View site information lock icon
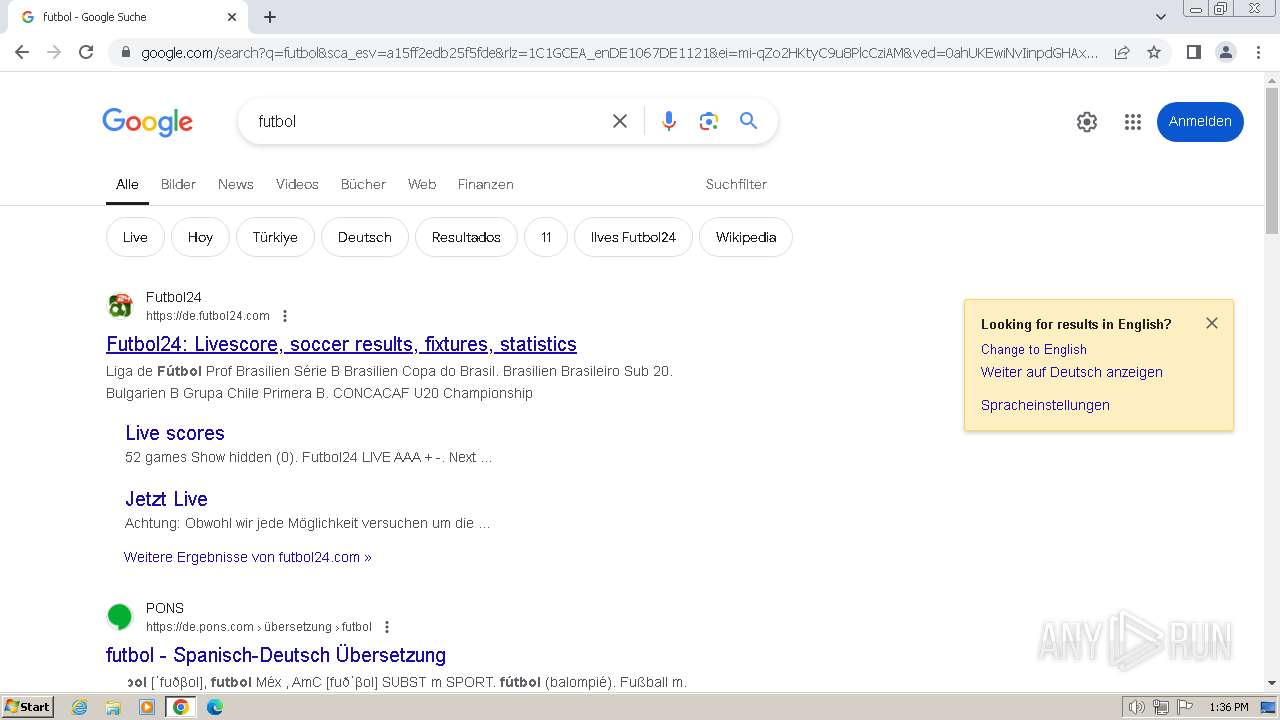The height and width of the screenshot is (720, 1280). click(125, 52)
